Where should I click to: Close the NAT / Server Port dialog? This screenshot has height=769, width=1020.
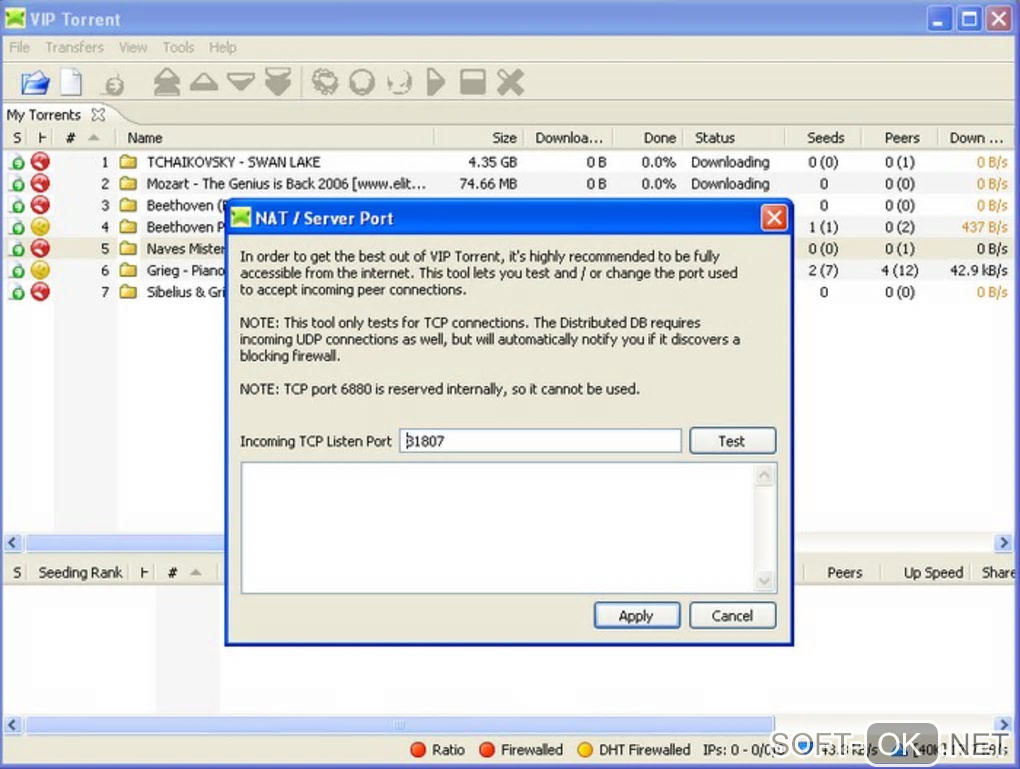[x=774, y=217]
